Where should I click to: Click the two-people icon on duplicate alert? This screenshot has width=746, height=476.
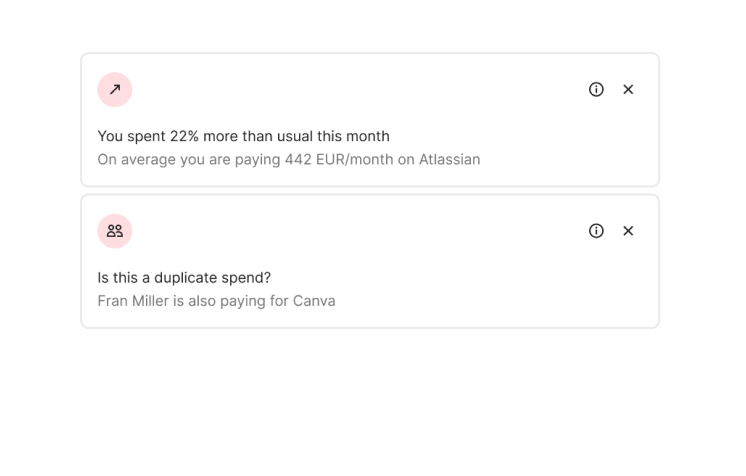pyautogui.click(x=115, y=231)
